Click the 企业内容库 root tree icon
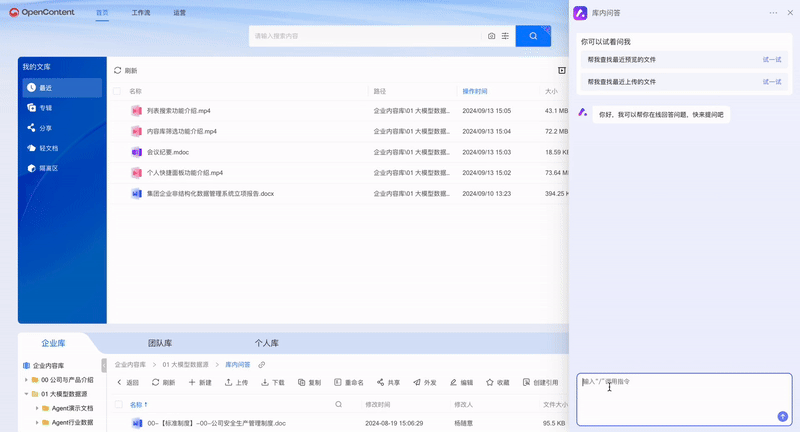 pos(27,366)
